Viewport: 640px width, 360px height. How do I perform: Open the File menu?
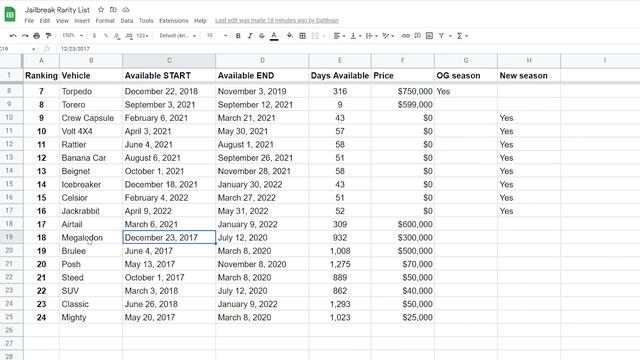pos(29,21)
